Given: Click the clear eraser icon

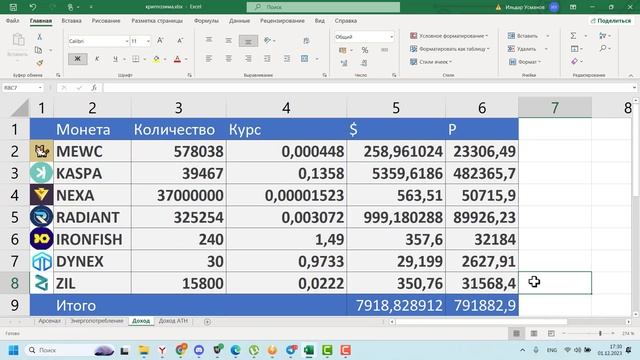Looking at the screenshot, I should point(574,62).
